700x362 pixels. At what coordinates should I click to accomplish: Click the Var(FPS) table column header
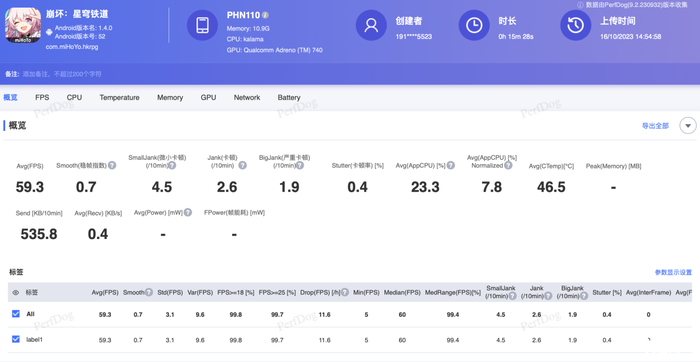pos(200,292)
